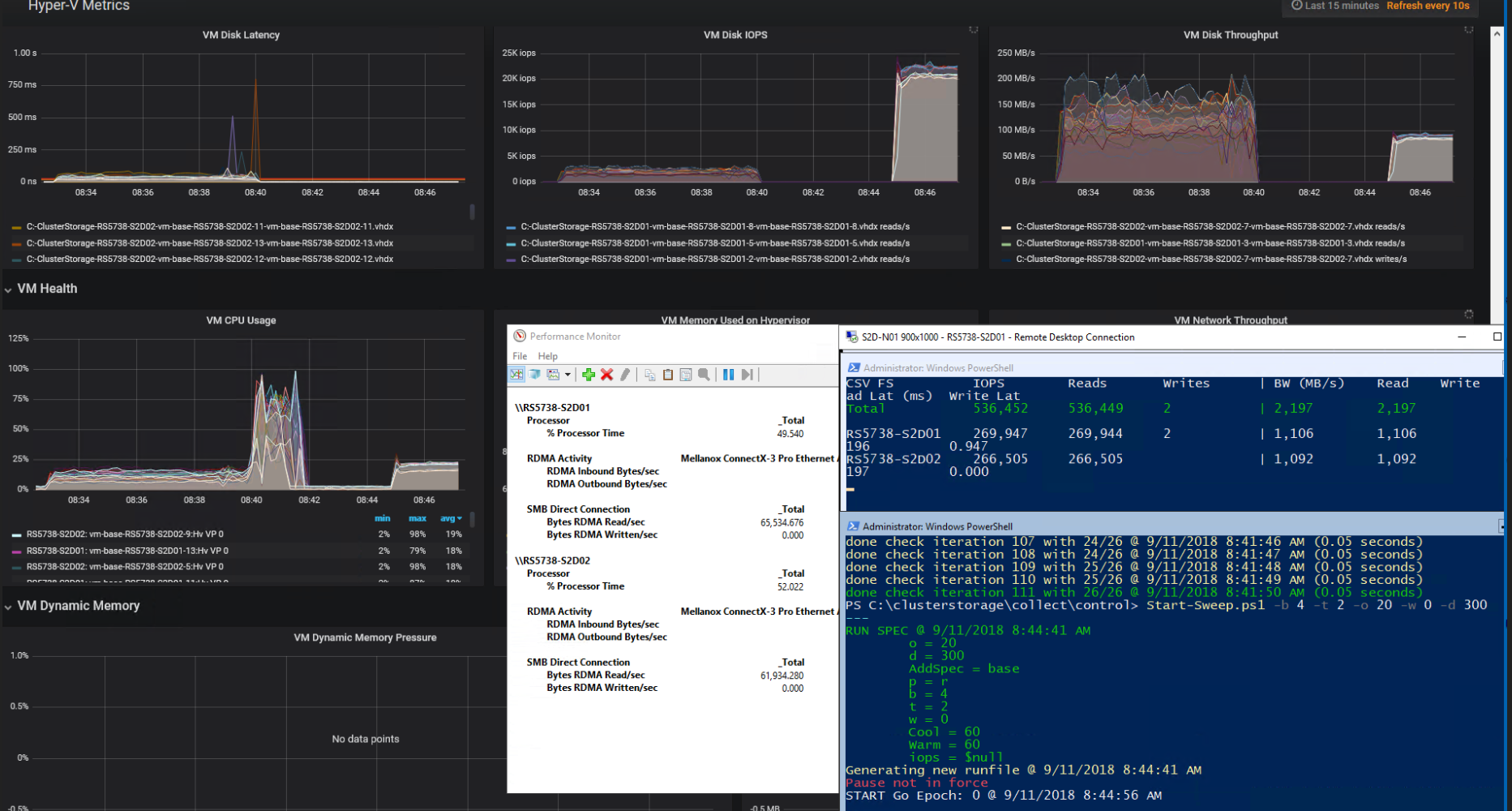Toggle the S2D02-7.vhdx writes/s series in VM Disk Throughput
The image size is (1512, 811).
[1213, 259]
